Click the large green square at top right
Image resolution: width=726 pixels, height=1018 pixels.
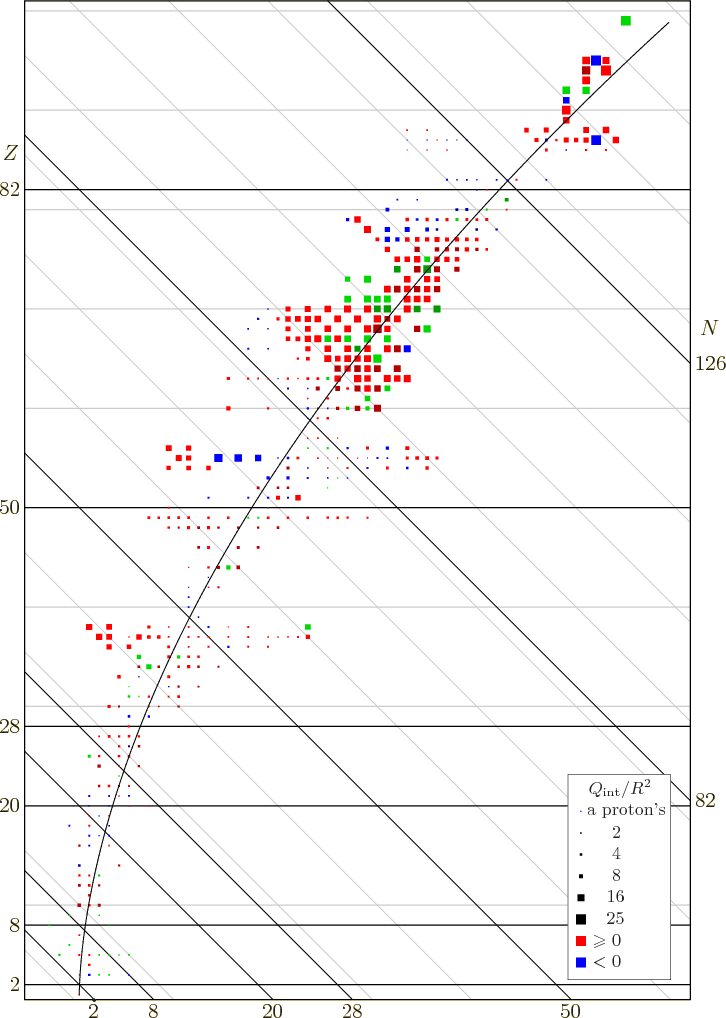click(626, 21)
